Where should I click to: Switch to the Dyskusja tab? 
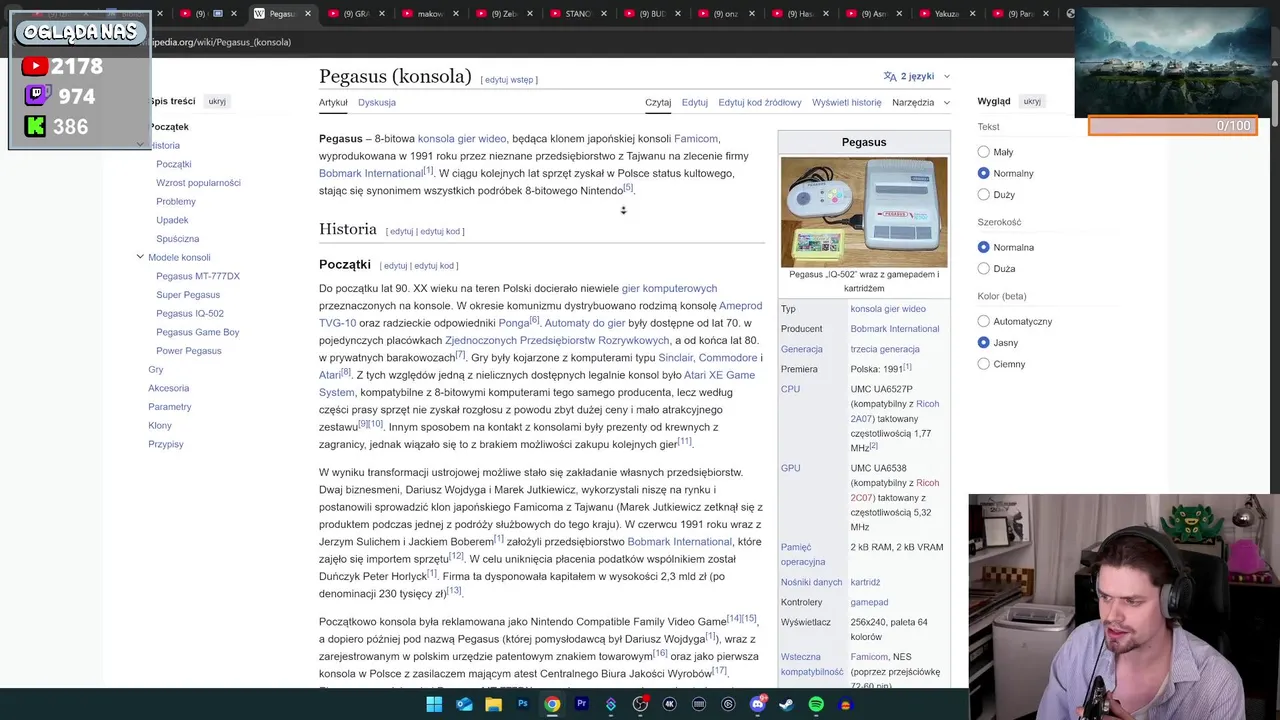pos(377,102)
